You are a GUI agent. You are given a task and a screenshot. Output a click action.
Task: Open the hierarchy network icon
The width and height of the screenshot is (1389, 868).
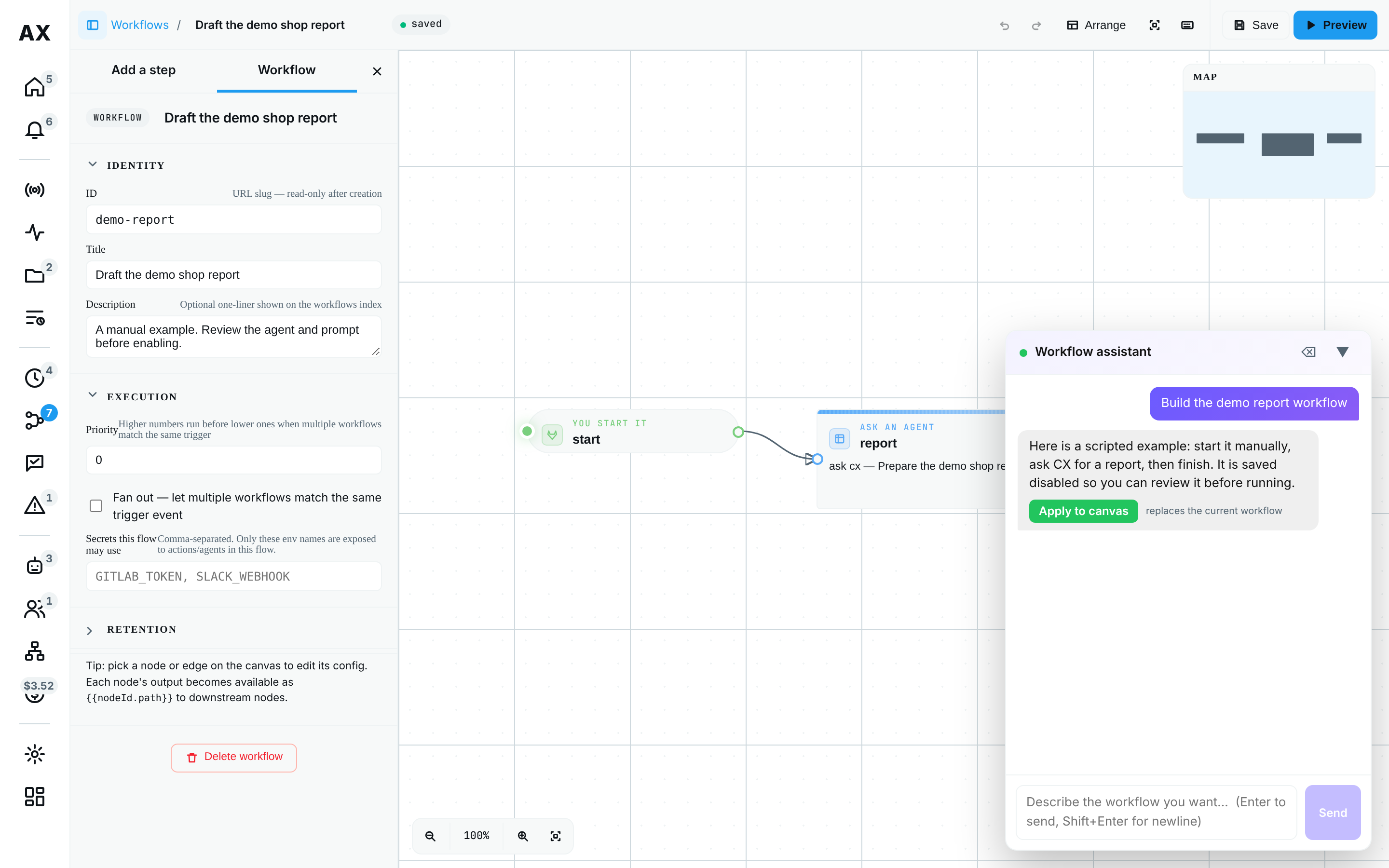point(34,651)
